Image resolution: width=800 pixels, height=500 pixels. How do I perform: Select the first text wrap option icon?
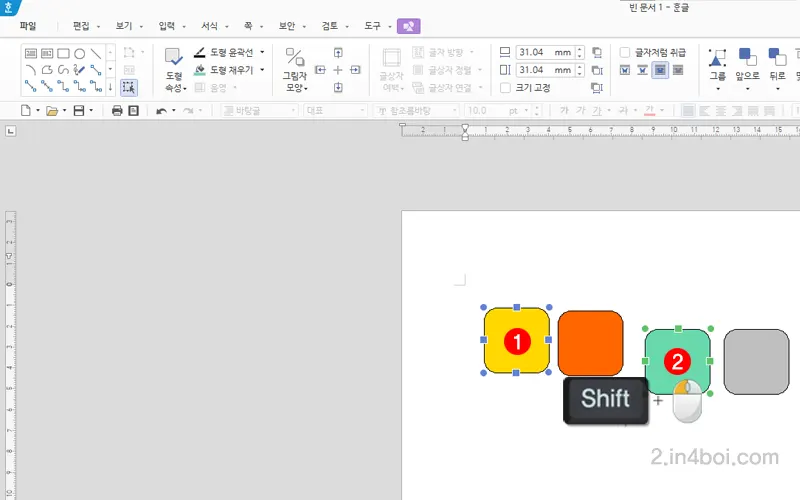pyautogui.click(x=625, y=70)
